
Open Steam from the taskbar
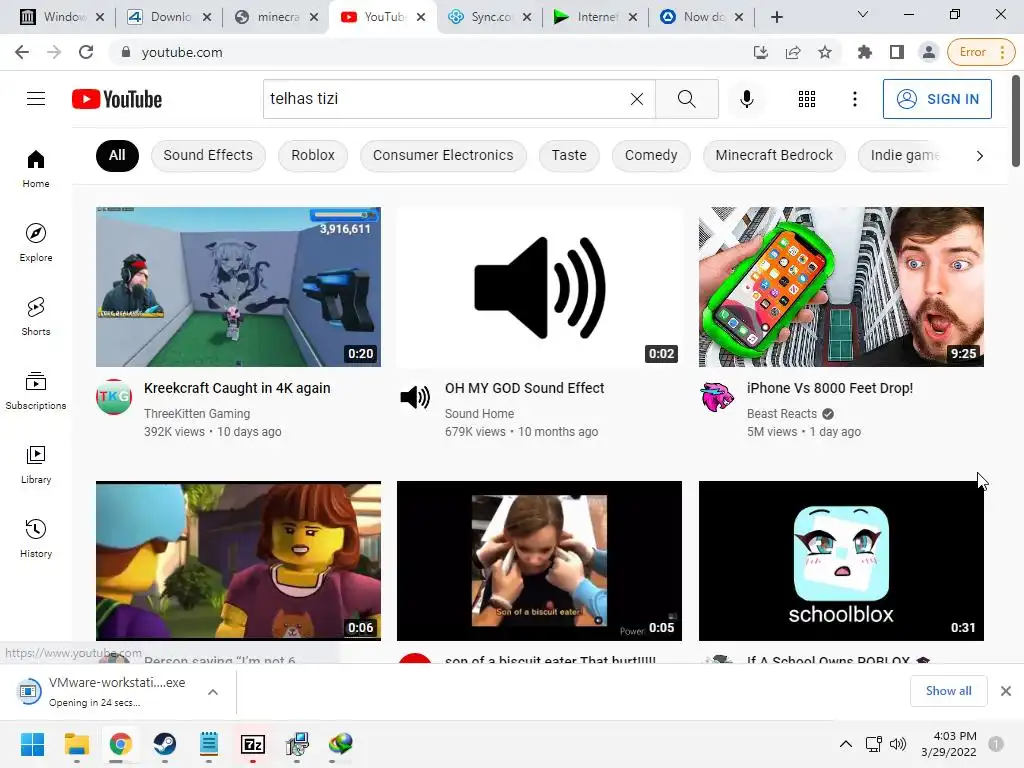tap(165, 744)
